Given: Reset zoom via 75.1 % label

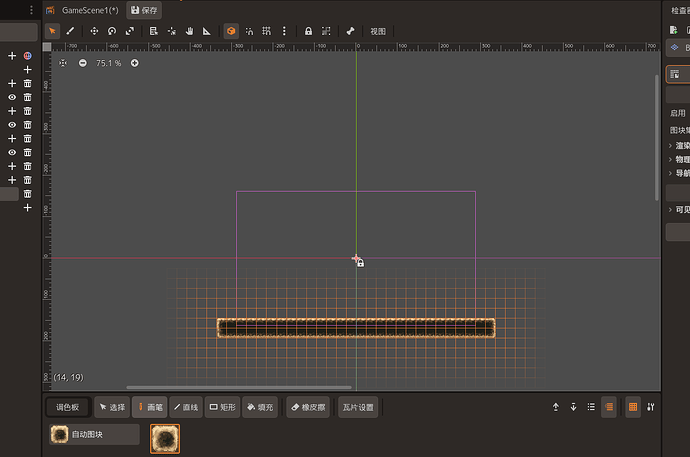Looking at the screenshot, I should coord(109,63).
